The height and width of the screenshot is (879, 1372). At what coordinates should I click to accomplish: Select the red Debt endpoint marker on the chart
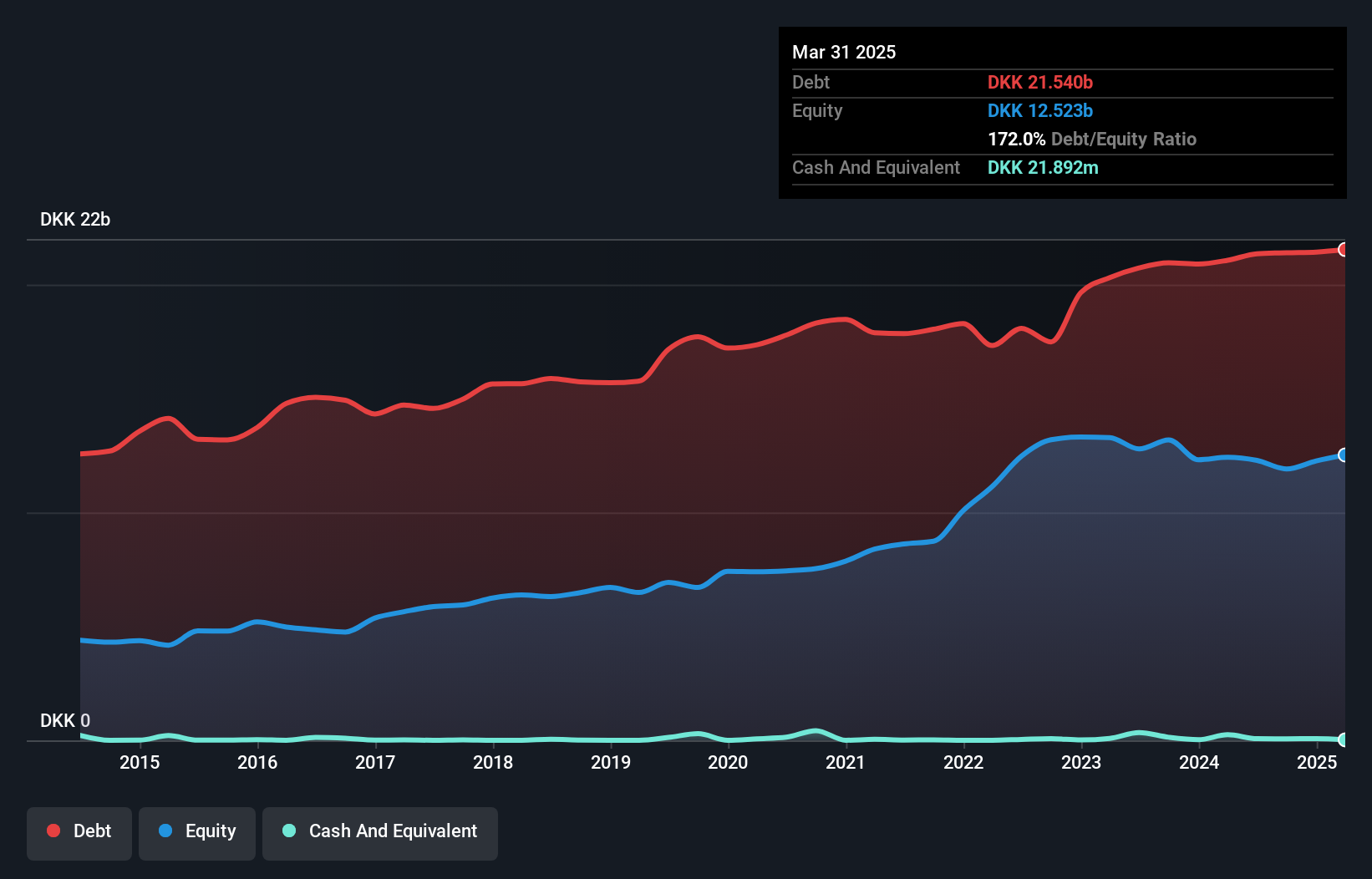pos(1344,249)
